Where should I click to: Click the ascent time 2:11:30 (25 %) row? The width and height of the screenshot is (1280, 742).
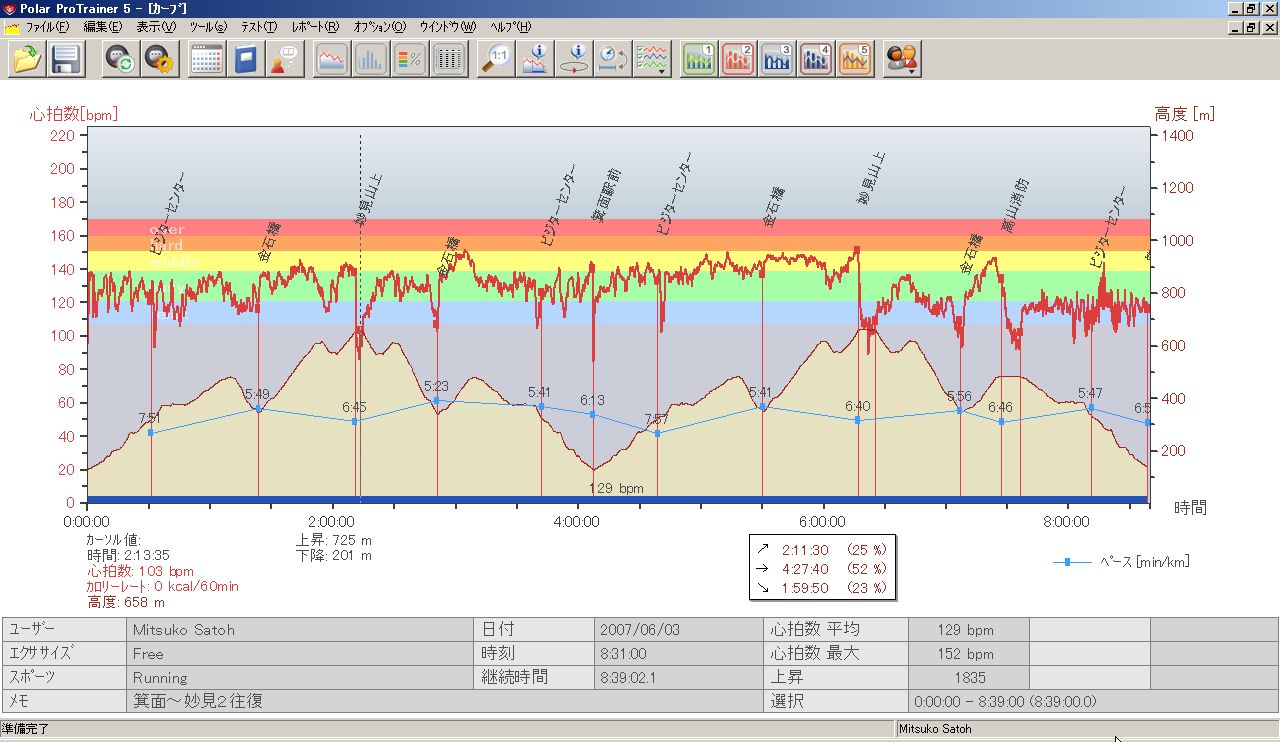point(821,550)
